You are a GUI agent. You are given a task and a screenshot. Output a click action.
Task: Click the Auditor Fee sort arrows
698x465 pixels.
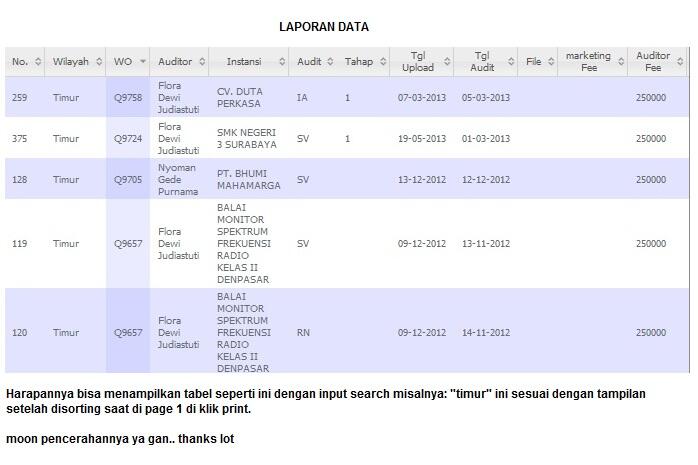(x=680, y=62)
